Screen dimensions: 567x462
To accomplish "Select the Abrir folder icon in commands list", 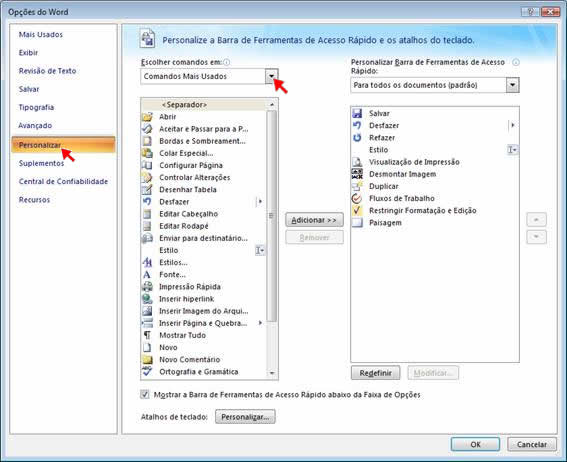I will pos(147,117).
